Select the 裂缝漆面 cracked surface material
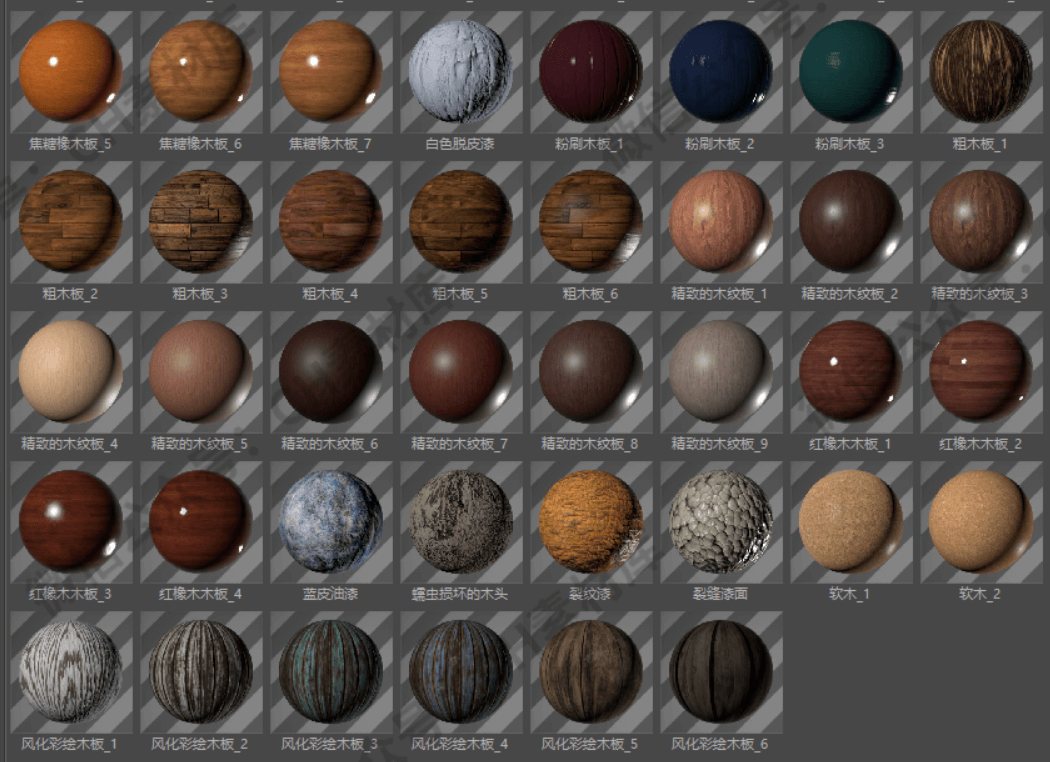Screen dimensions: 1050x762 (720, 521)
